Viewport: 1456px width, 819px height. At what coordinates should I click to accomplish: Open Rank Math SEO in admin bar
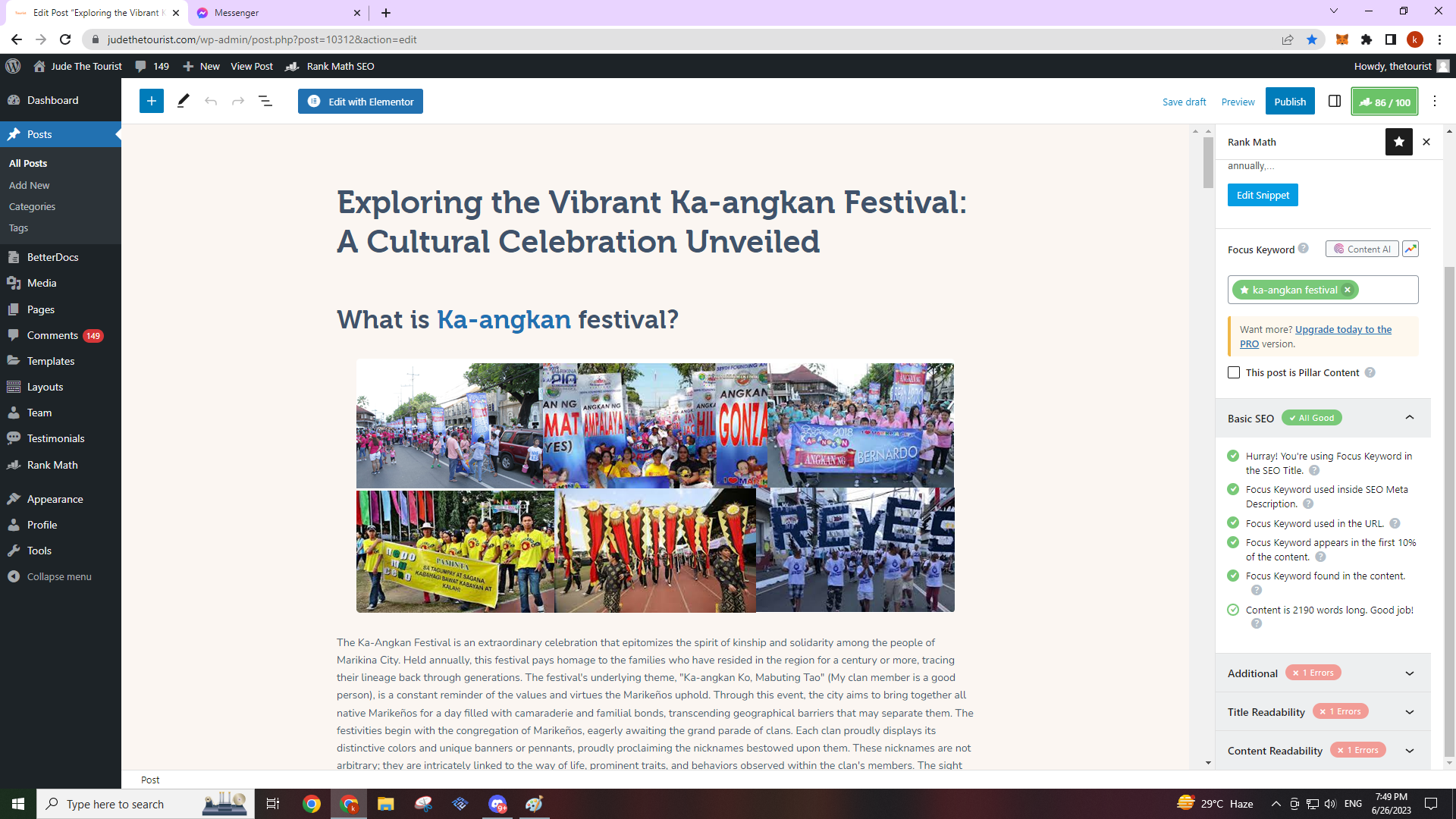click(340, 66)
